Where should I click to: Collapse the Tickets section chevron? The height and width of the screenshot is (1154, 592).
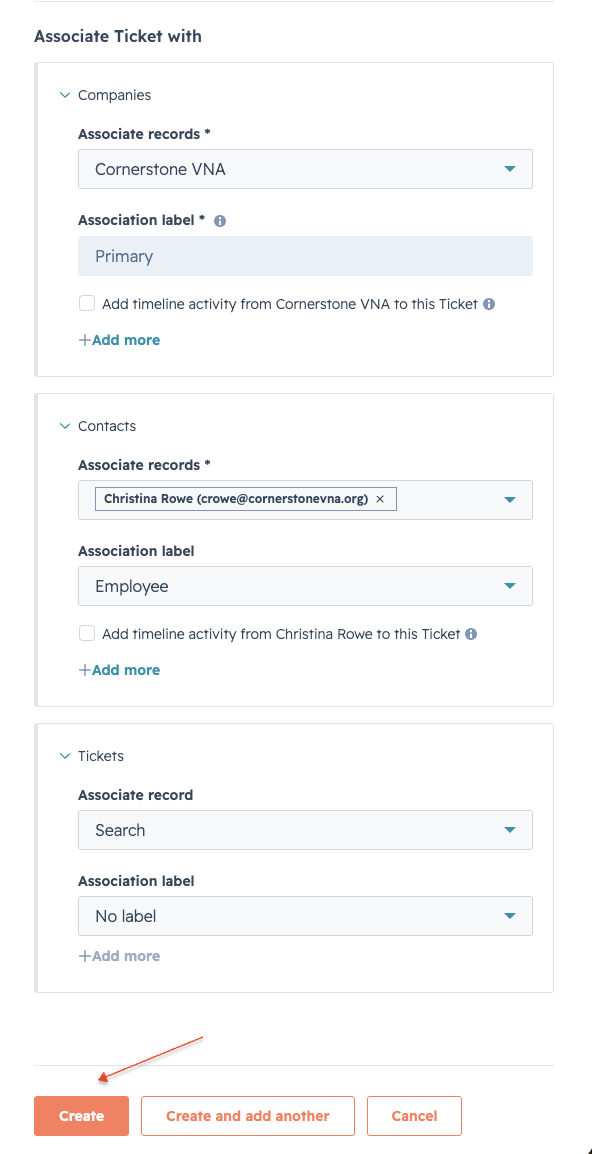coord(65,756)
